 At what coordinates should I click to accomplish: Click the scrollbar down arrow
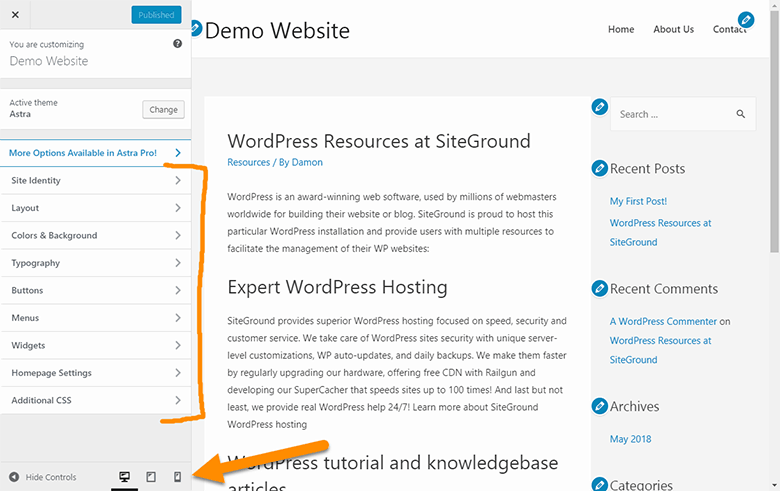(x=775, y=485)
